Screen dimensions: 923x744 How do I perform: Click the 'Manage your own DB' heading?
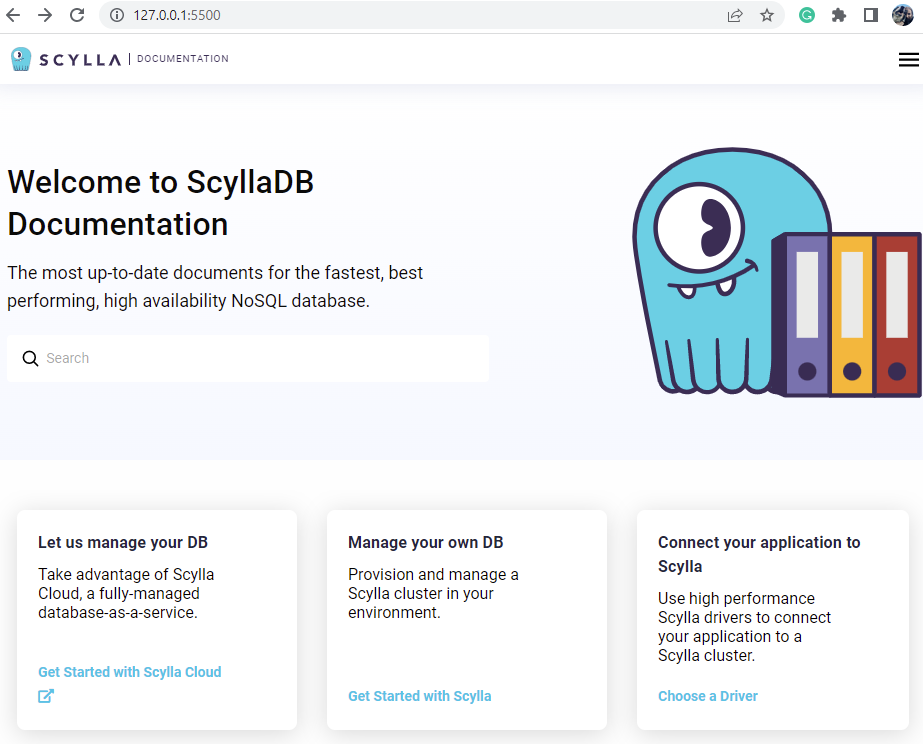tap(426, 542)
